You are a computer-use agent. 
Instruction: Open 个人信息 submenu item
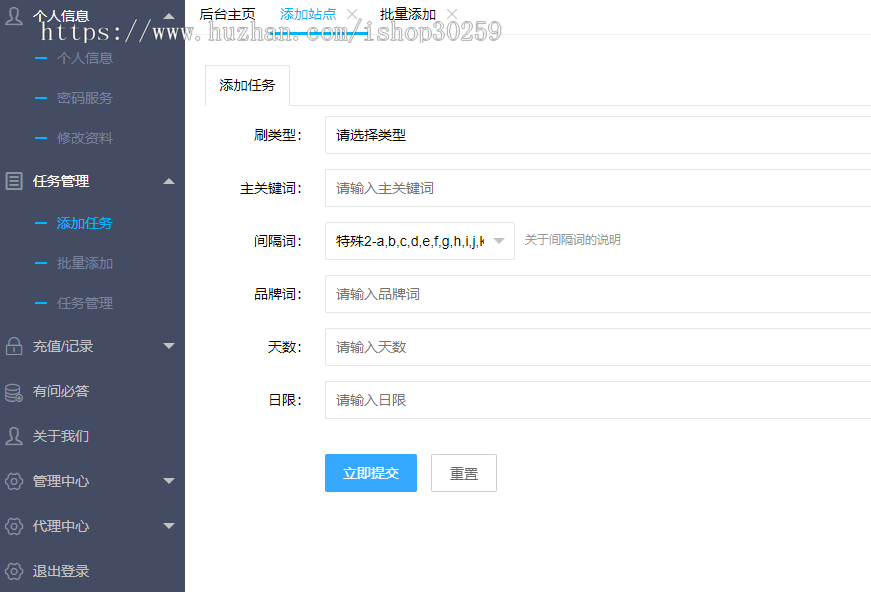tap(84, 58)
